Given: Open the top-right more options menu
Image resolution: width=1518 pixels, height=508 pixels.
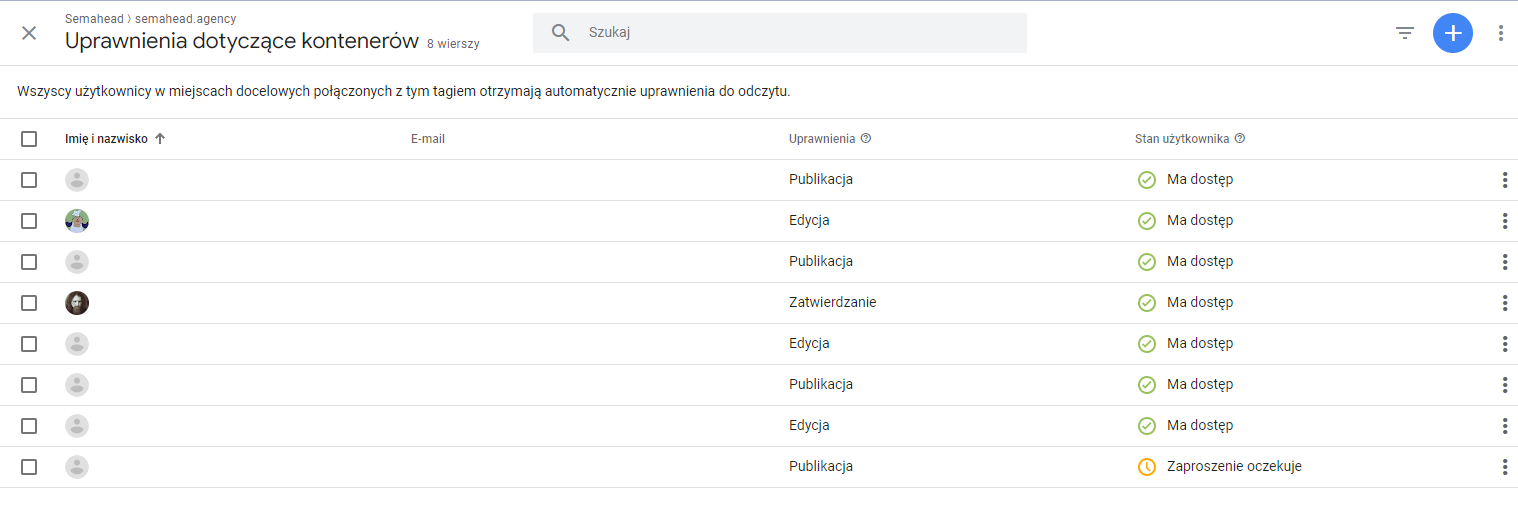Looking at the screenshot, I should pyautogui.click(x=1500, y=33).
